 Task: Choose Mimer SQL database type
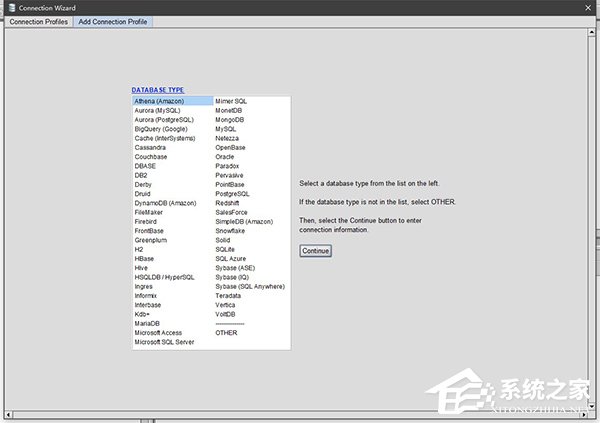[x=231, y=101]
